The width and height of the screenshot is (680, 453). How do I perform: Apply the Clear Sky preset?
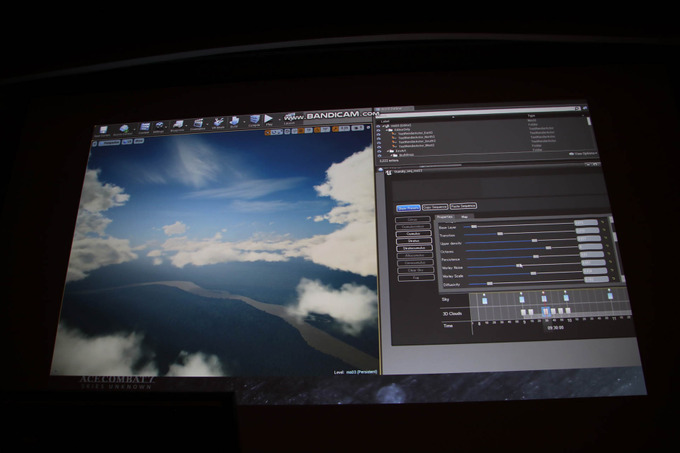click(x=416, y=270)
